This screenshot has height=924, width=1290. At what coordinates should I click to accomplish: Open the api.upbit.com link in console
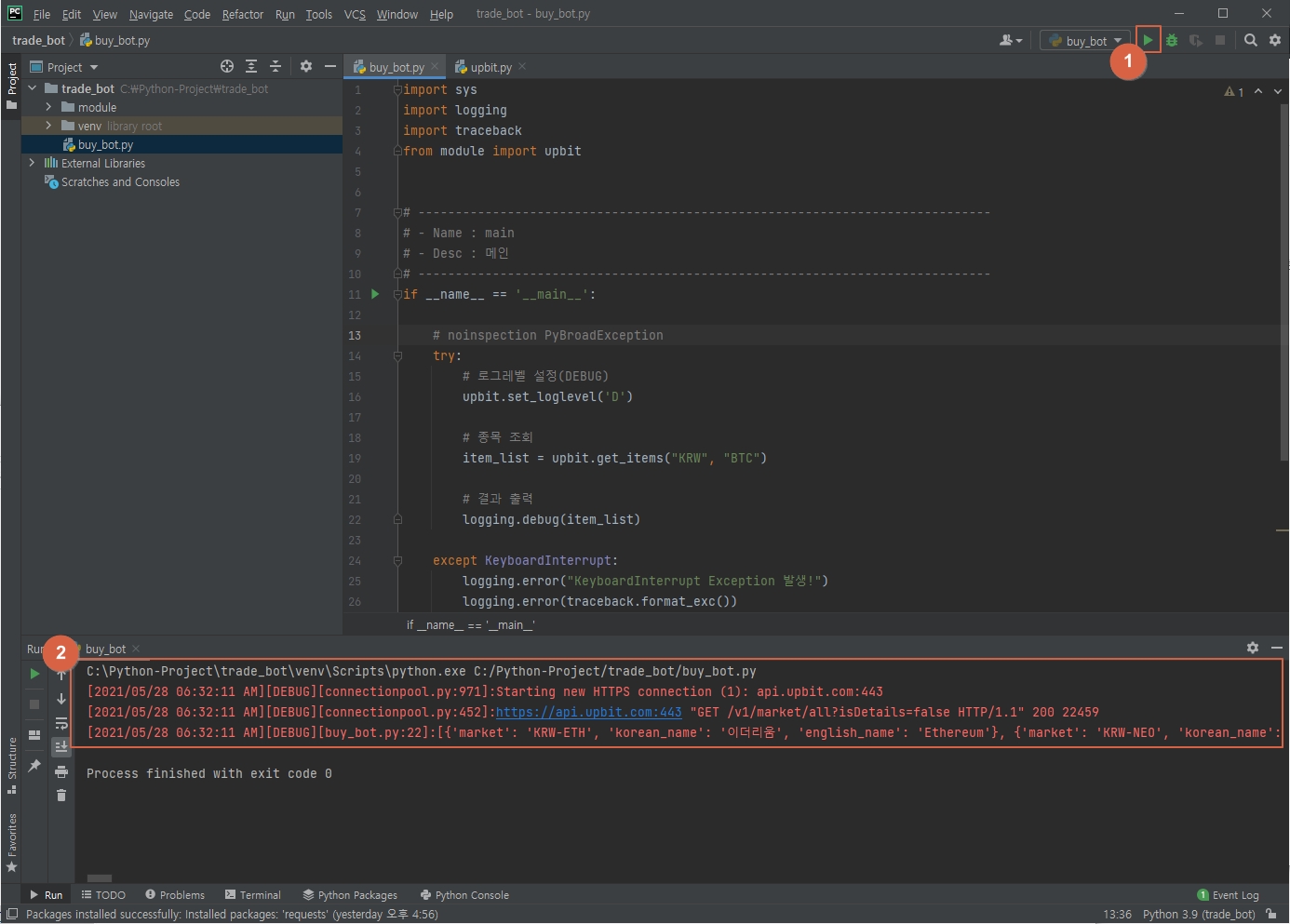[x=588, y=712]
